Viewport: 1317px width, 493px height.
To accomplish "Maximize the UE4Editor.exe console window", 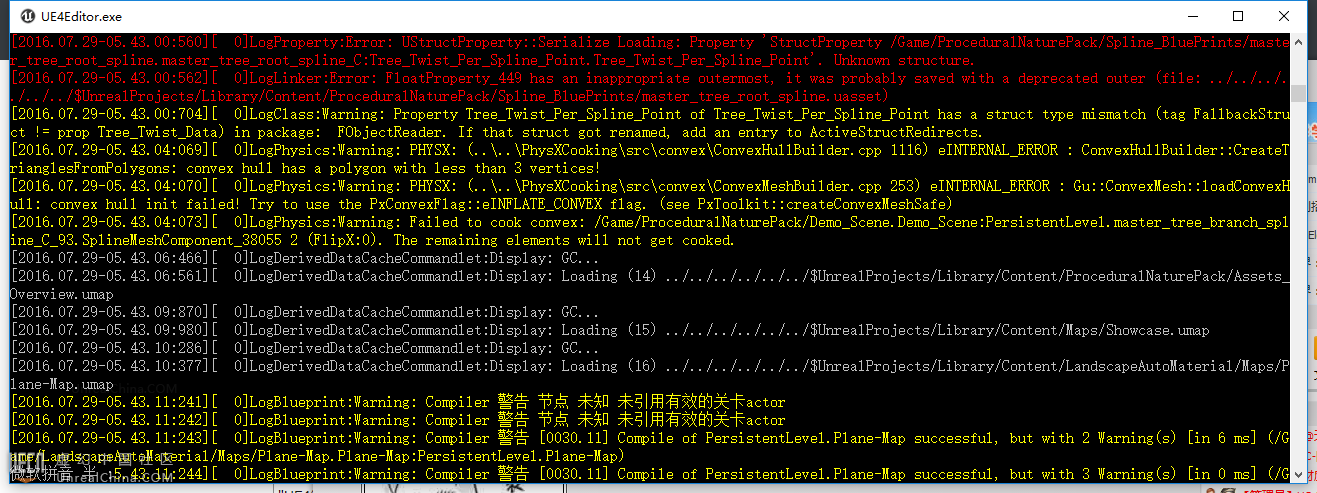I will 1238,16.
